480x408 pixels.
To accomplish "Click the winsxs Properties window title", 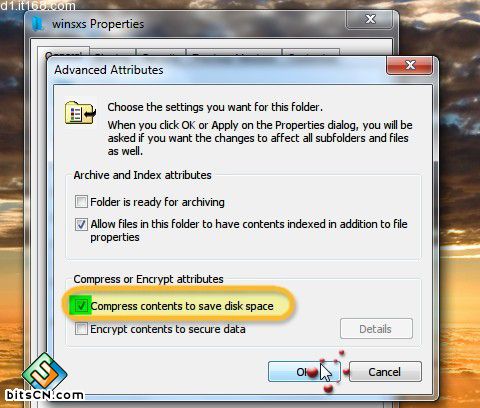I will click(x=98, y=24).
